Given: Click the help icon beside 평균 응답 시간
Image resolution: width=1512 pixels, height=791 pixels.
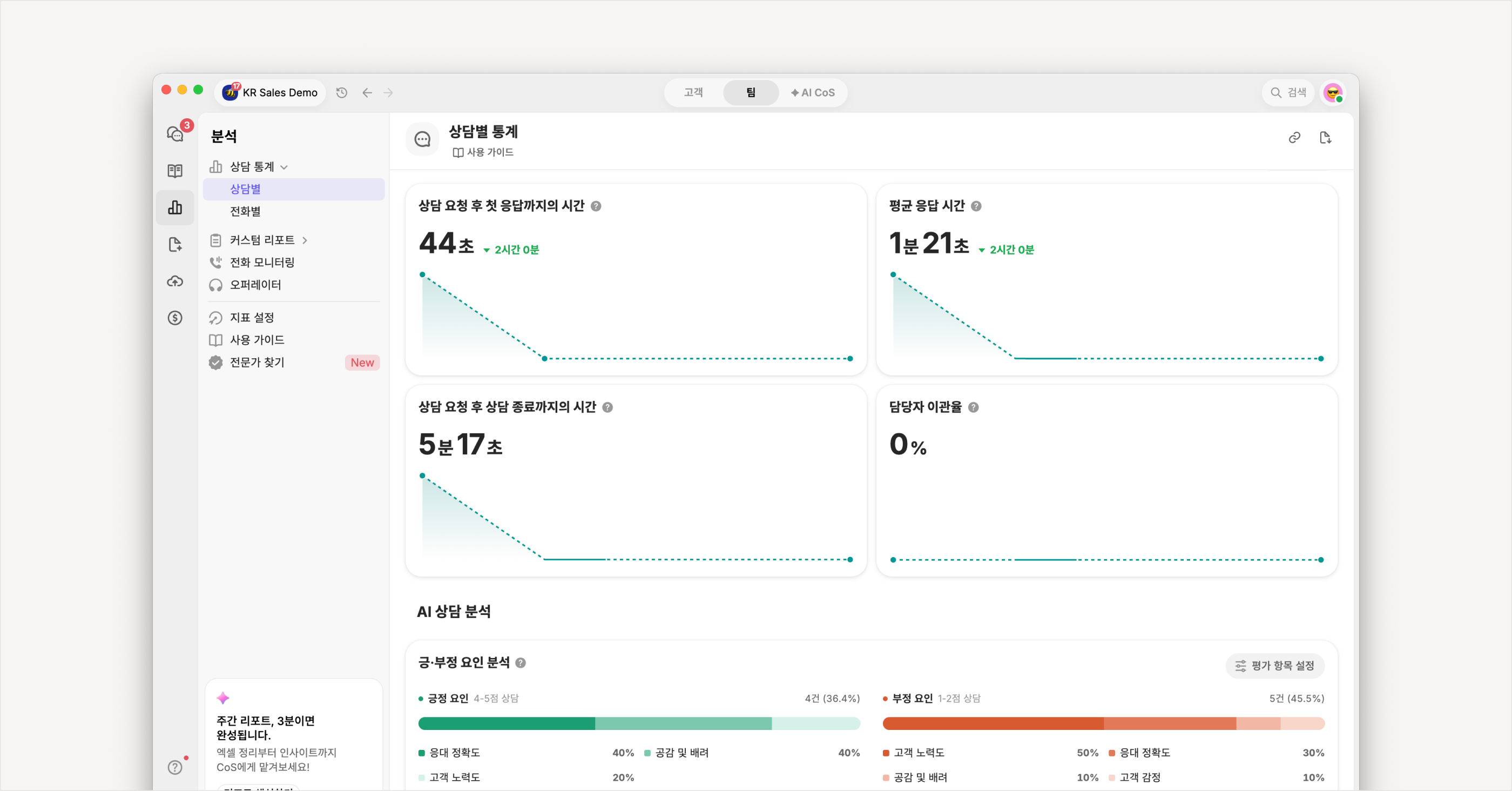Looking at the screenshot, I should click(x=976, y=206).
